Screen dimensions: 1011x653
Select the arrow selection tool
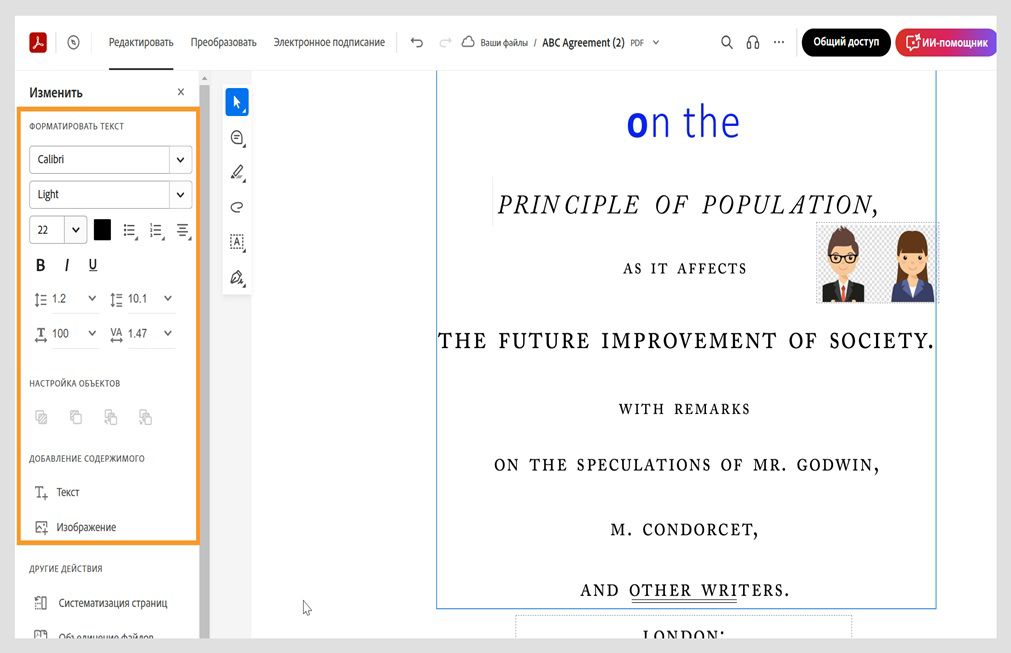tap(236, 101)
